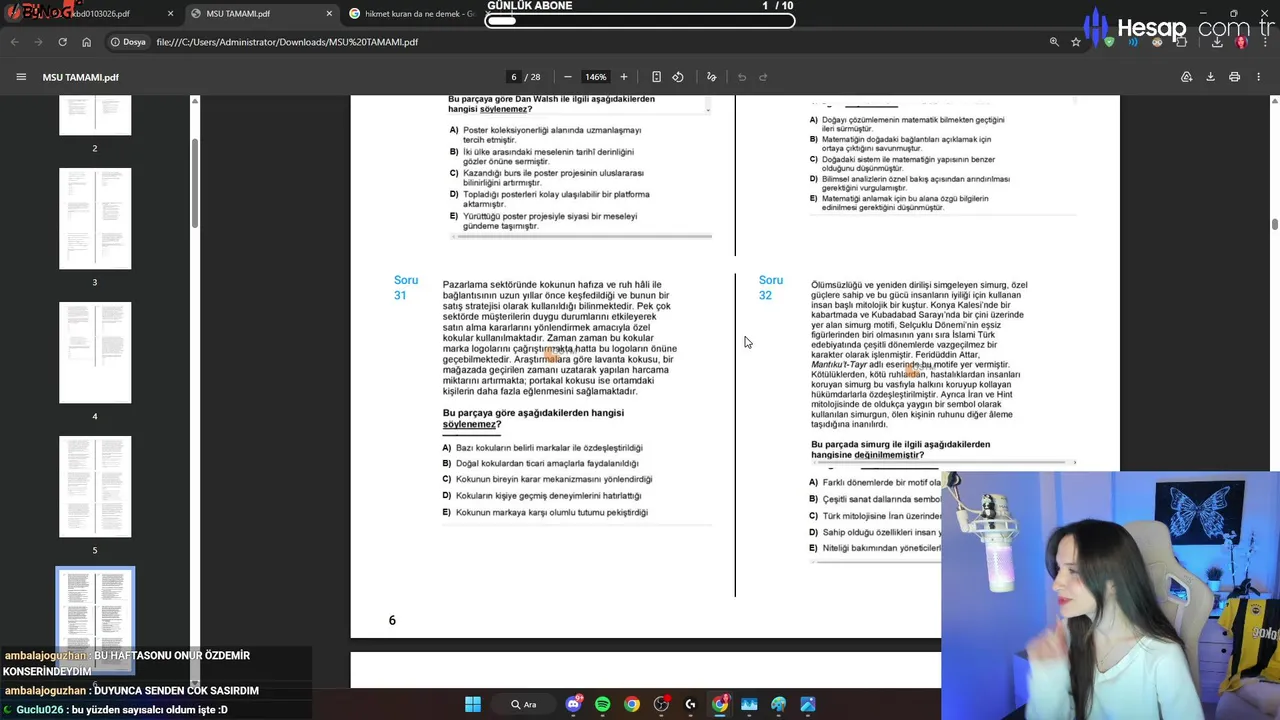
Task: Launch Chrome from the taskbar
Action: [x=632, y=704]
